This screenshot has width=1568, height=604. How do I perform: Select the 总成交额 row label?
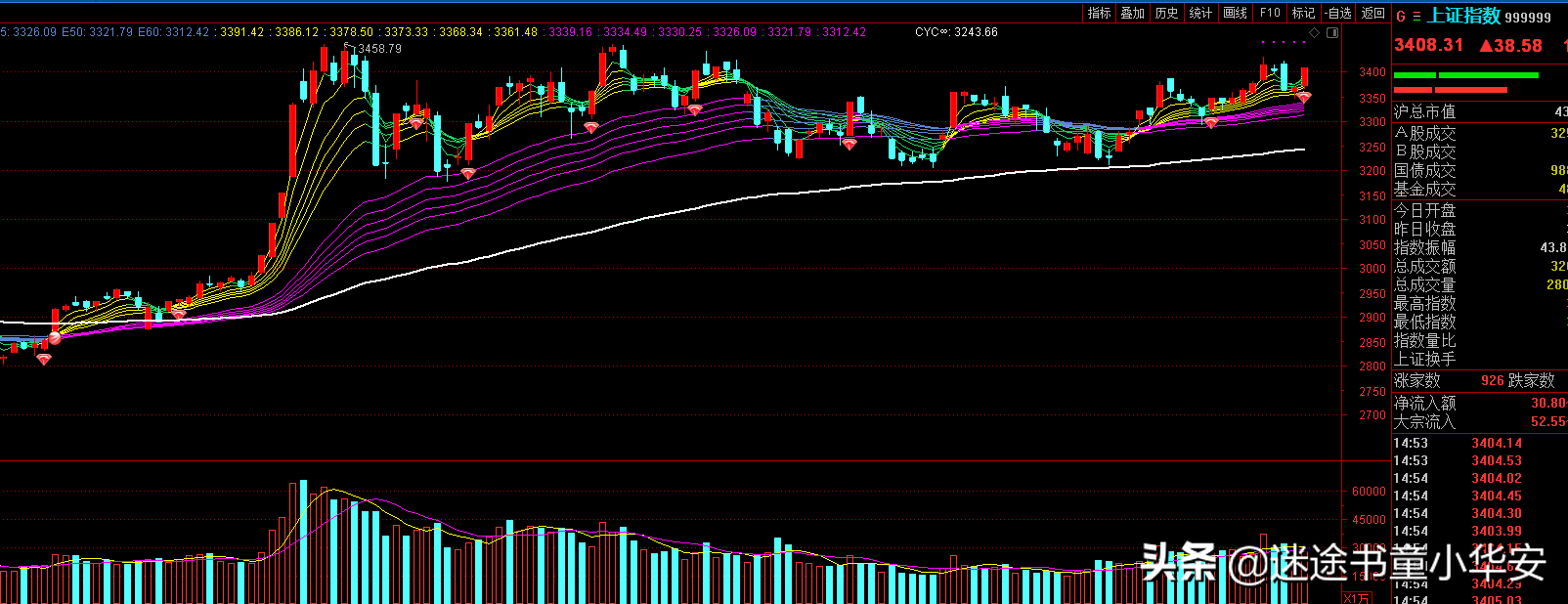point(1424,266)
